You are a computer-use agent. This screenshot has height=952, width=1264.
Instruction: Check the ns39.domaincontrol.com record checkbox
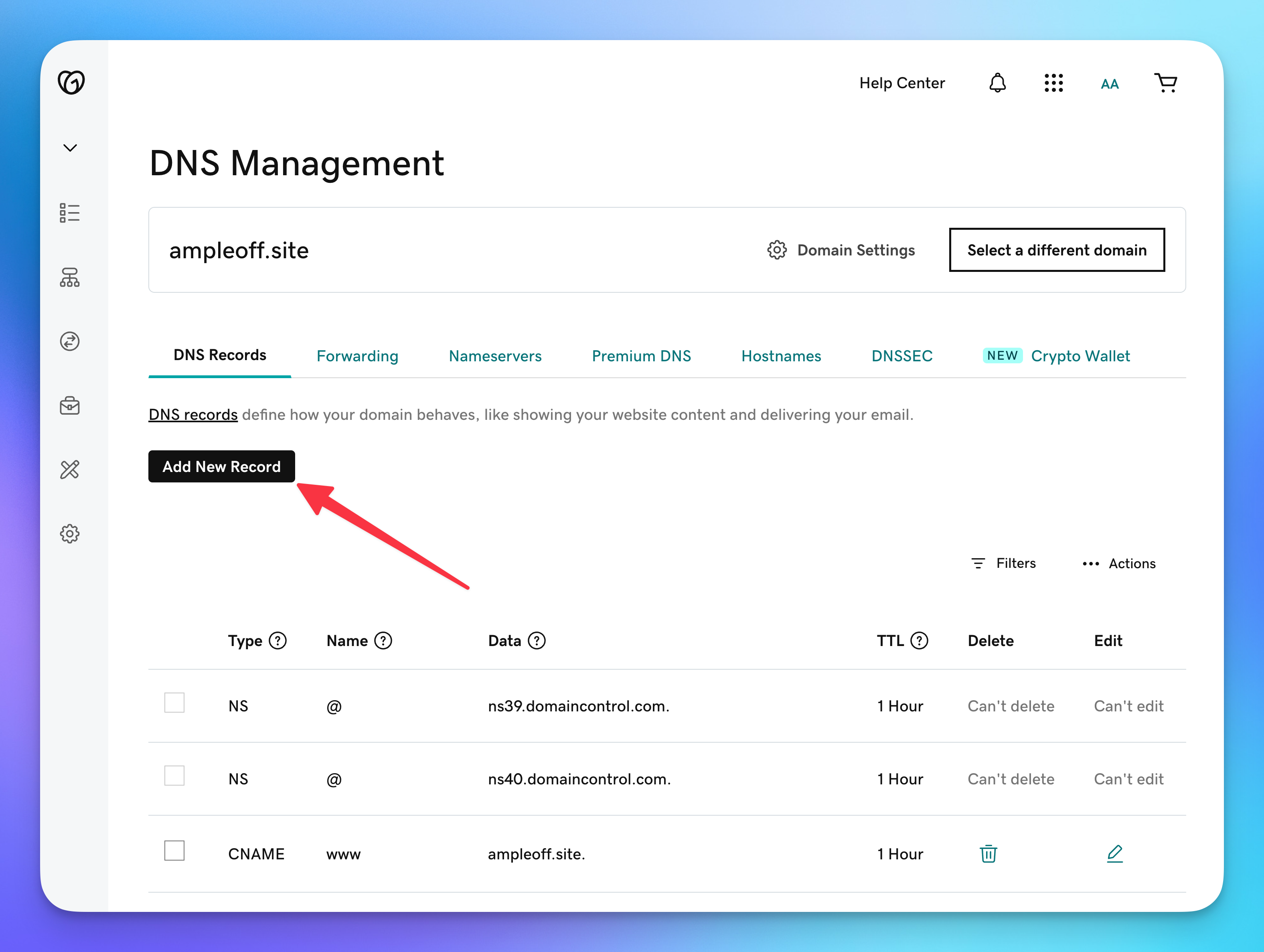click(x=174, y=703)
